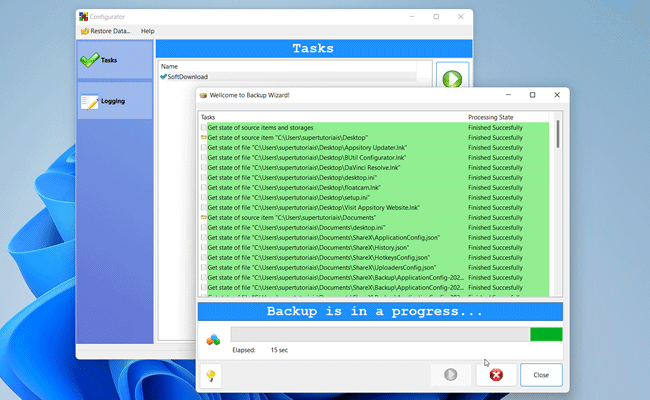Click the red cancel backup icon

tap(496, 375)
